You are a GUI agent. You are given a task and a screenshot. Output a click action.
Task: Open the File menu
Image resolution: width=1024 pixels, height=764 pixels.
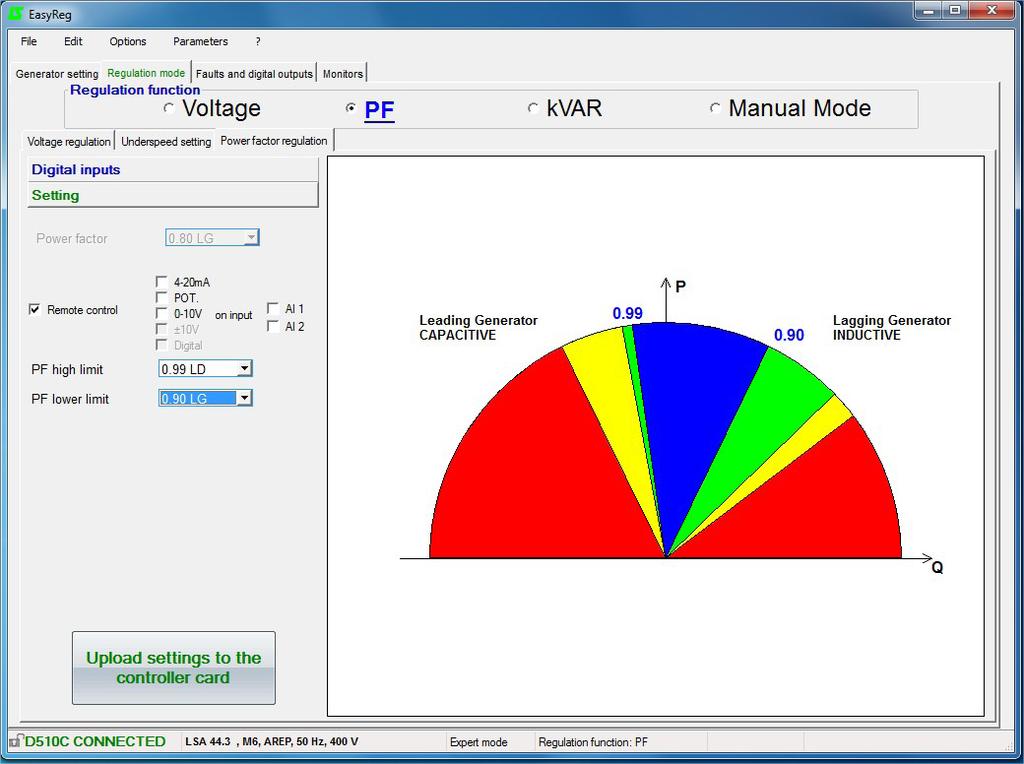29,41
